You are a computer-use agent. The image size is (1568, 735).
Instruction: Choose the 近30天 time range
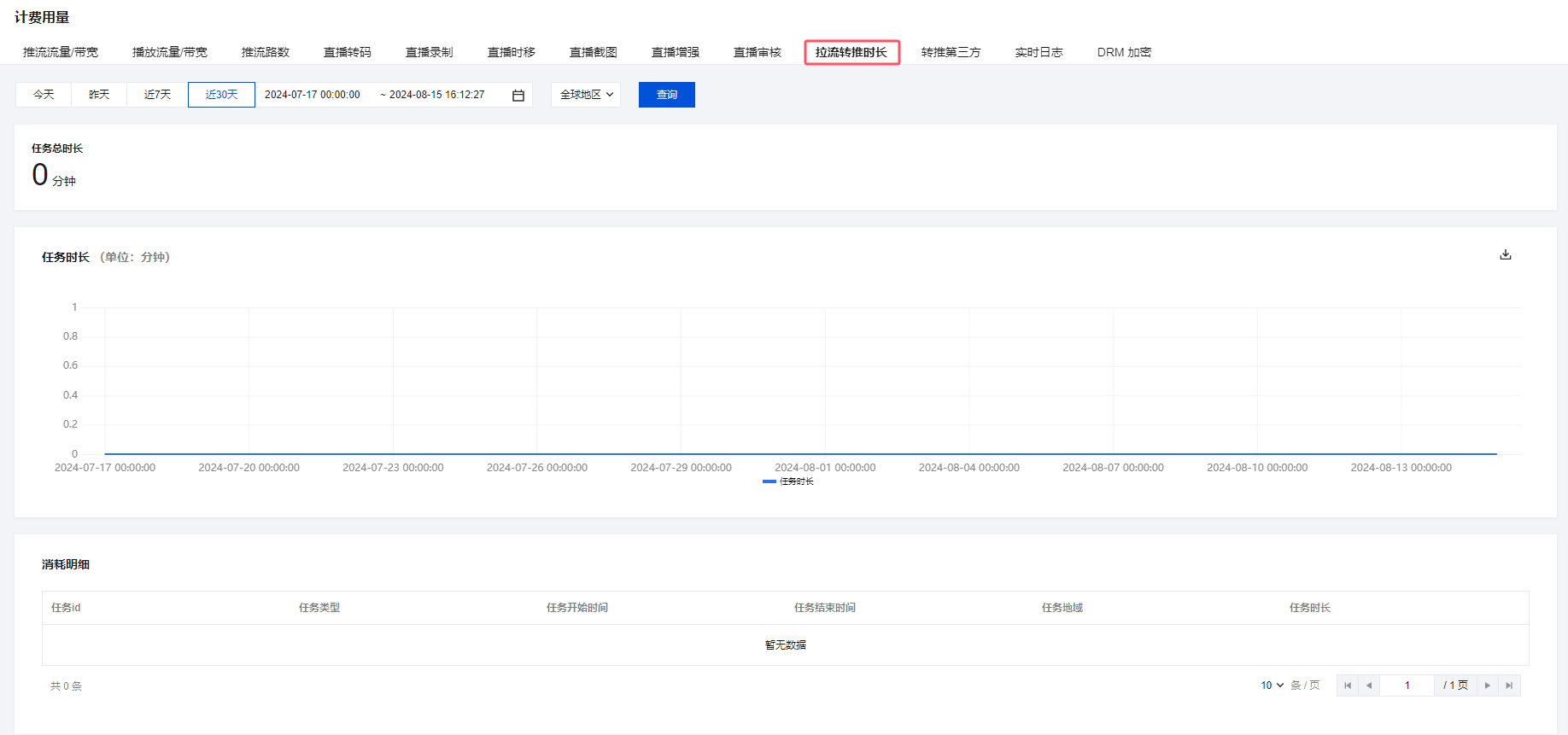(x=221, y=95)
